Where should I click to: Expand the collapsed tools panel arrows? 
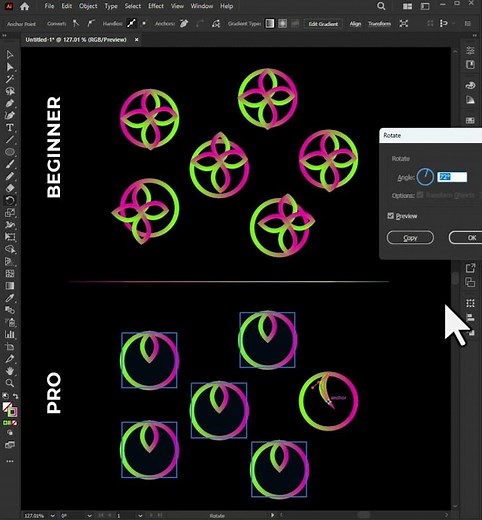tap(5, 36)
